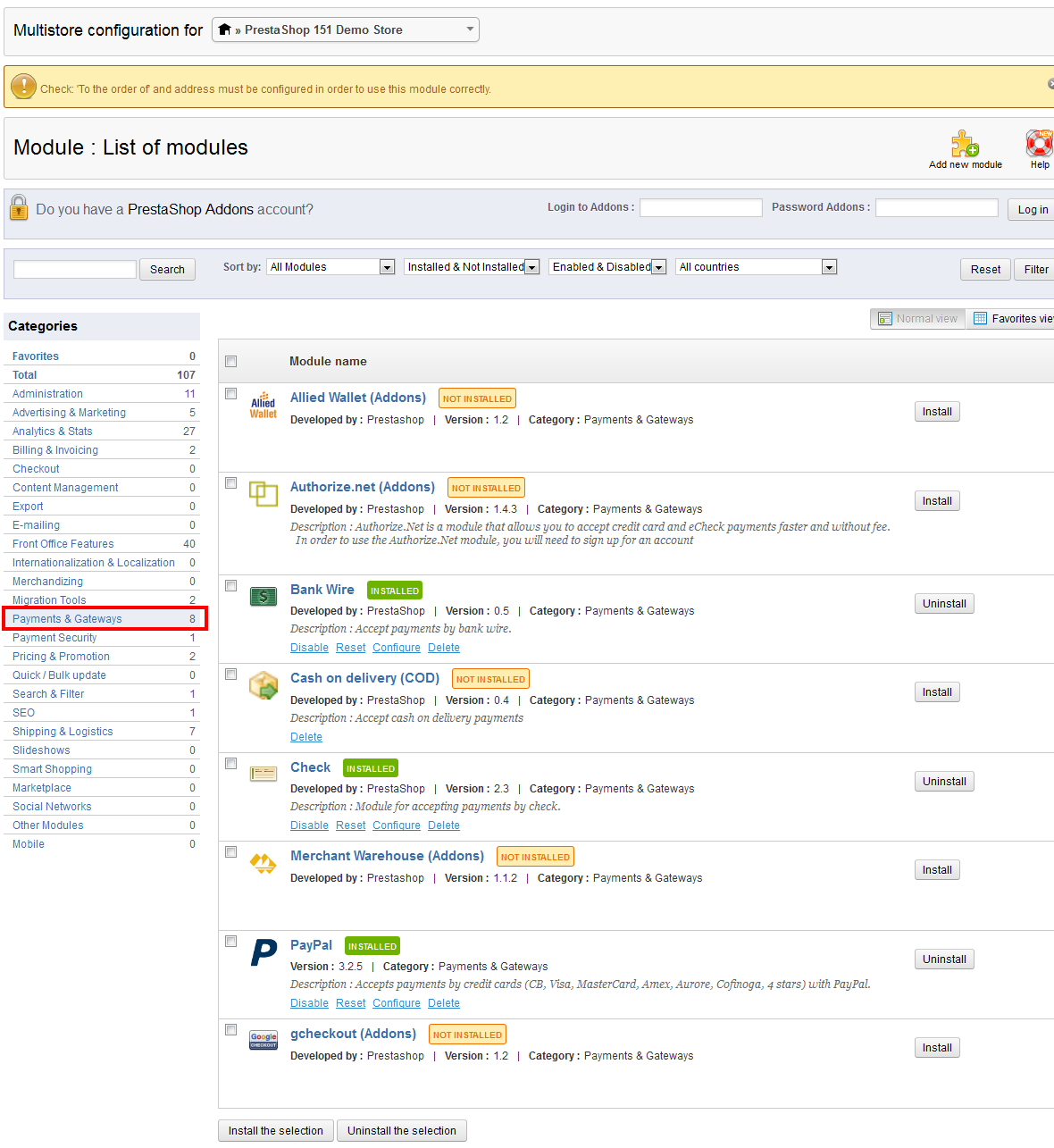Click Configure link under Check module
The image size is (1054, 1148).
pyautogui.click(x=397, y=825)
